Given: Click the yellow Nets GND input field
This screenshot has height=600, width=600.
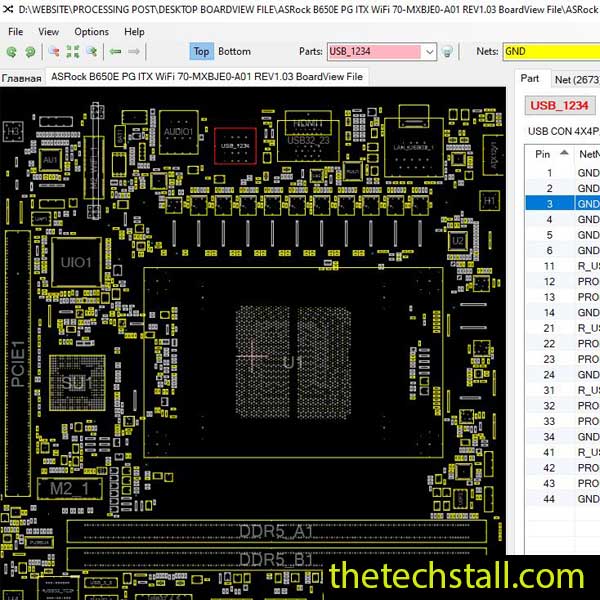Looking at the screenshot, I should [550, 51].
